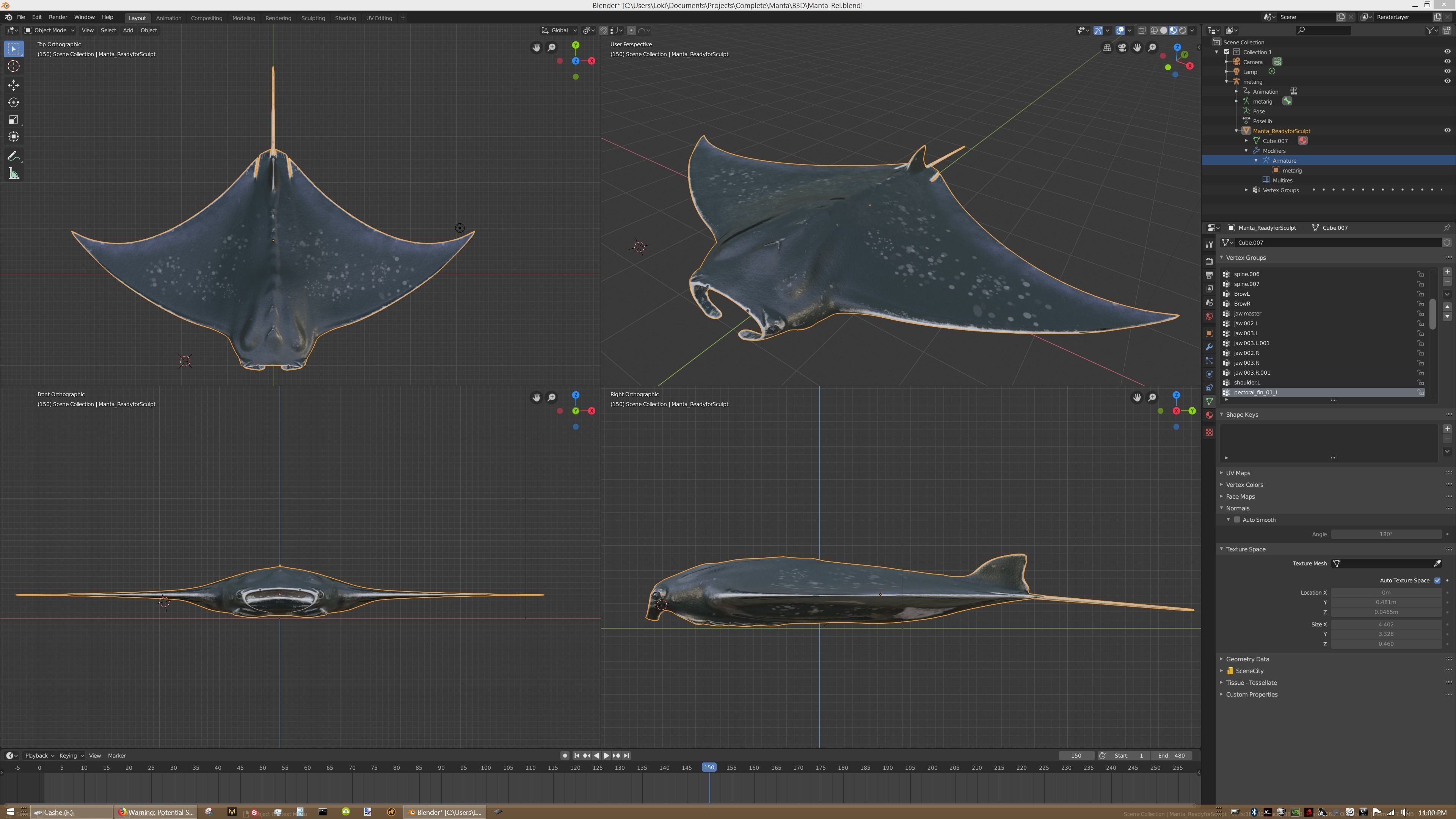Toggle the X-ray display button
This screenshot has width=1456, height=819.
tap(1142, 30)
